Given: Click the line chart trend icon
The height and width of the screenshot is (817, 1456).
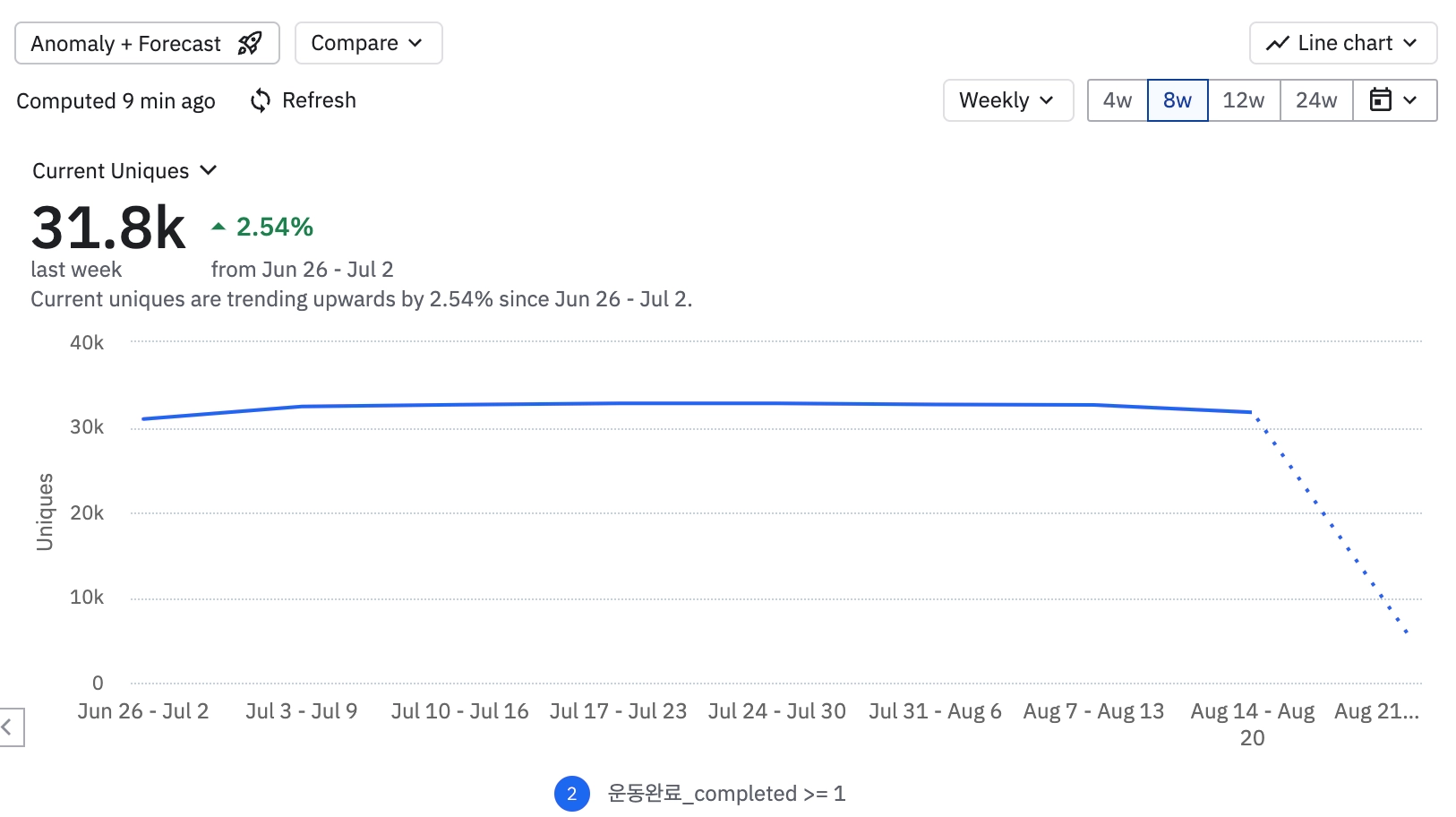Looking at the screenshot, I should point(1277,43).
